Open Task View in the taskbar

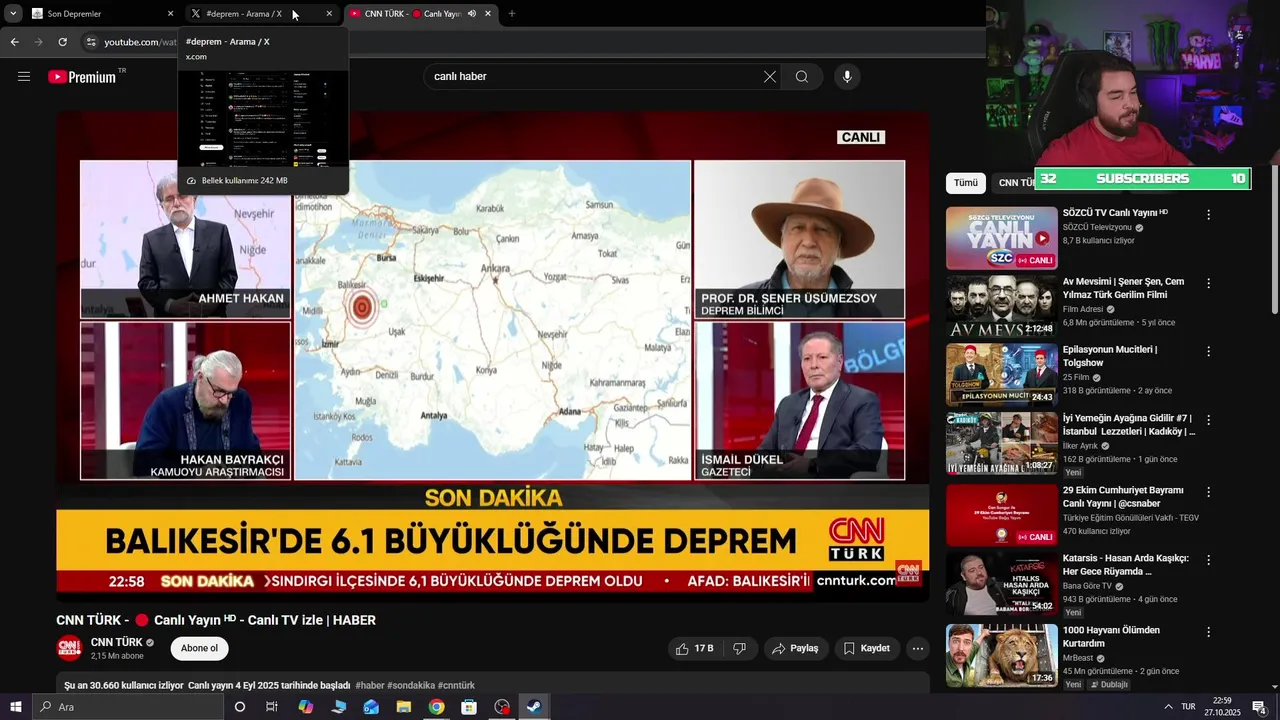pos(272,707)
